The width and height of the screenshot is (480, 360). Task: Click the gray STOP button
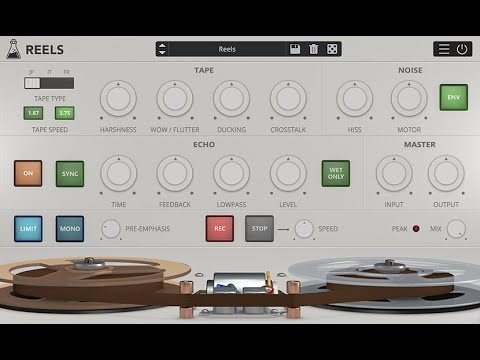click(259, 229)
